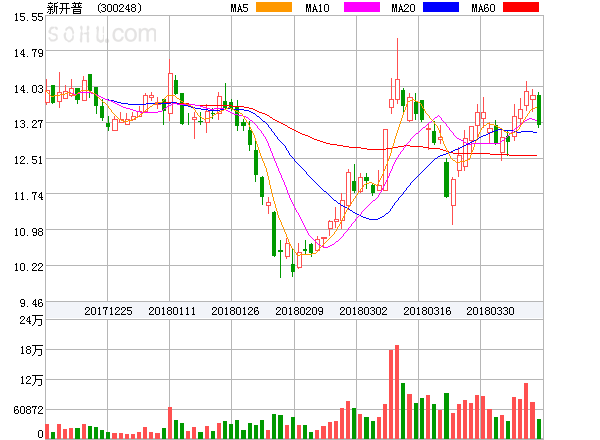
Task: Click the 14.03 price axis label
Action: (x=29, y=89)
